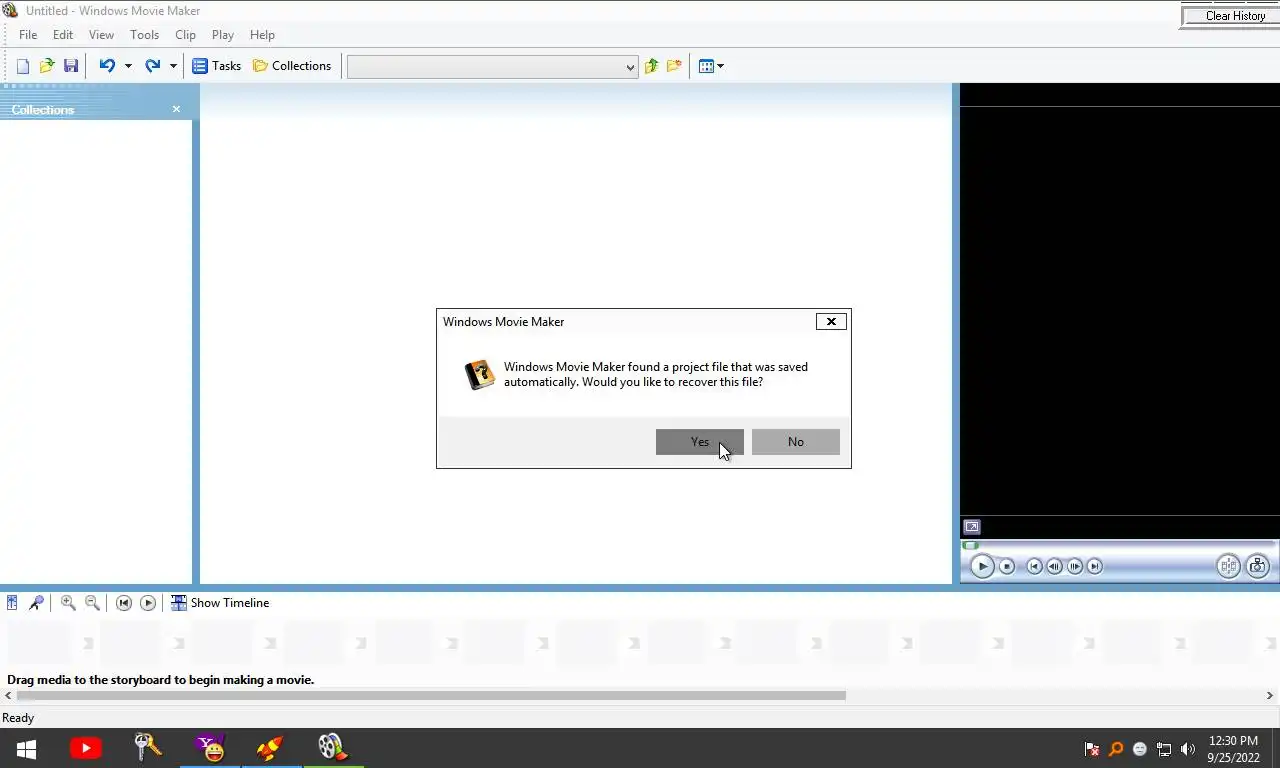Open the Windows Start menu
Image resolution: width=1280 pixels, height=768 pixels.
[26, 748]
